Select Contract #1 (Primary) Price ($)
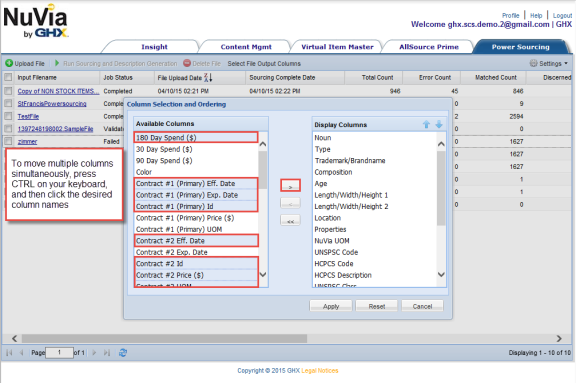Viewport: 576px width, 383px height. click(x=196, y=218)
